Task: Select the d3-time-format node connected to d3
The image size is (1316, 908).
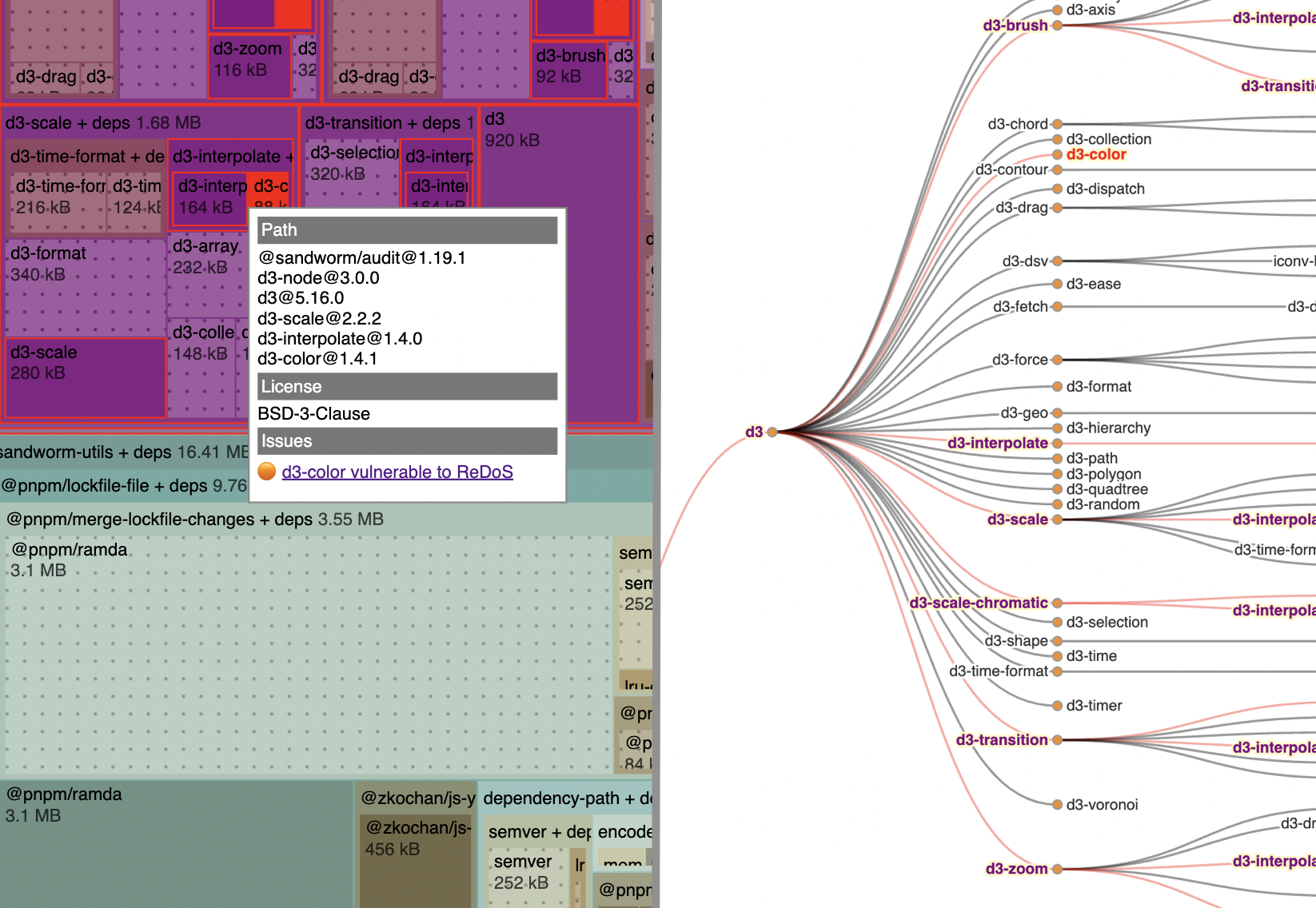Action: tap(1057, 671)
